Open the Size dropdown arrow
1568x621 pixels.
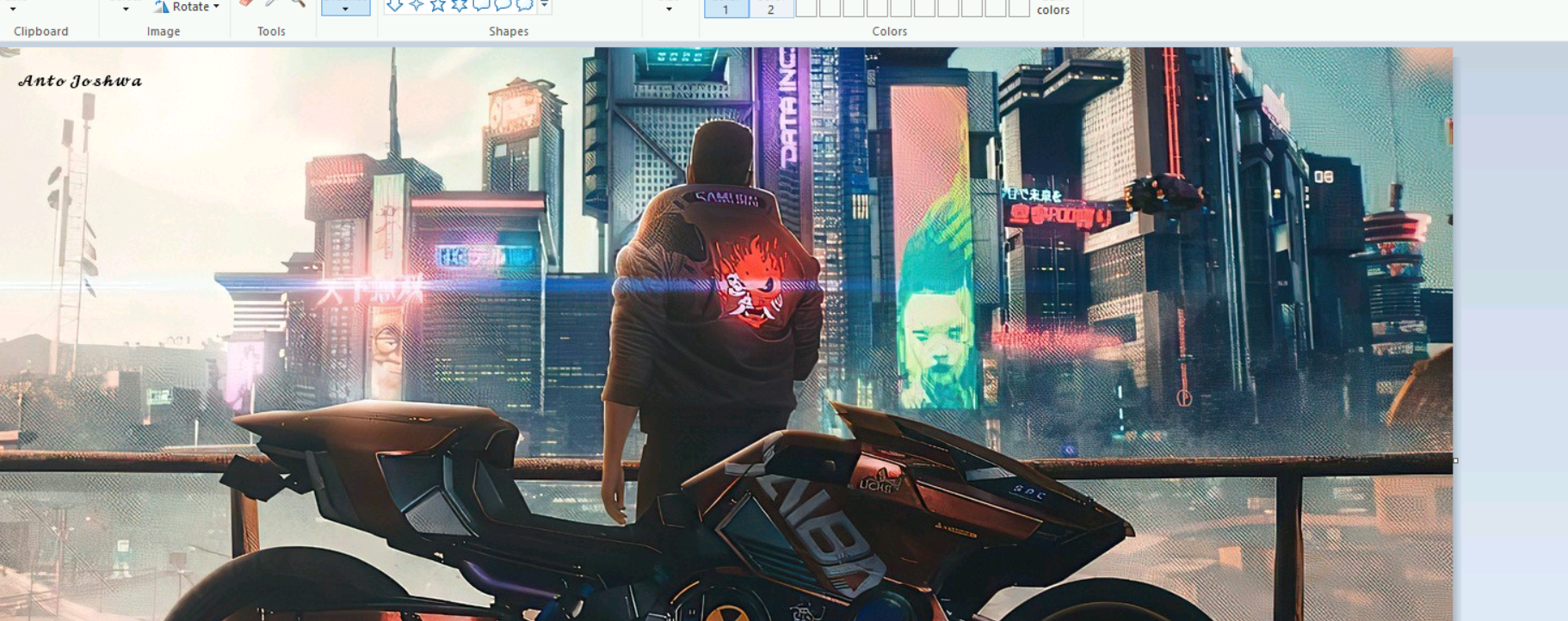pyautogui.click(x=669, y=9)
